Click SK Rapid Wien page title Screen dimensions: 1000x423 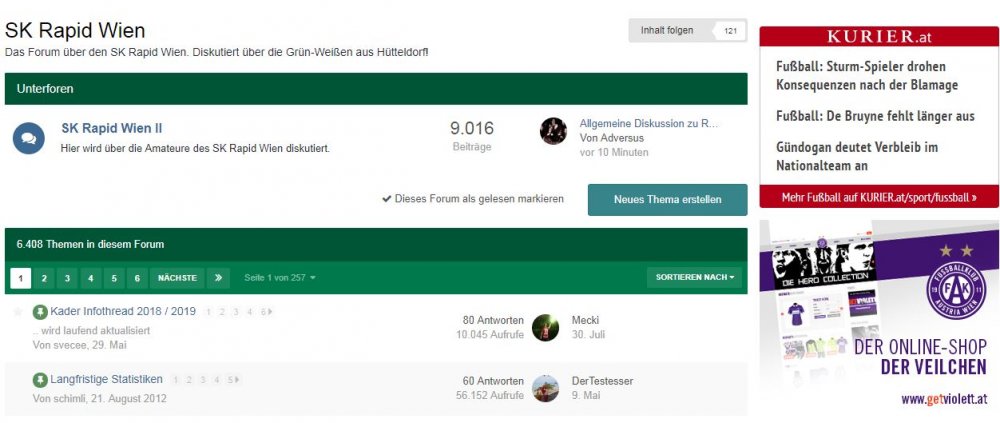[x=75, y=31]
